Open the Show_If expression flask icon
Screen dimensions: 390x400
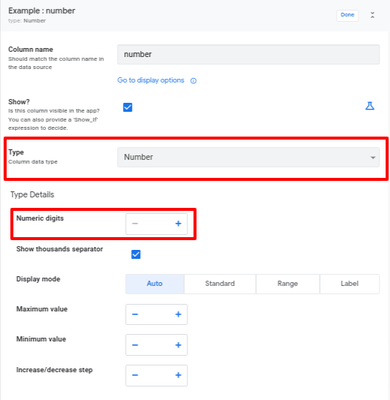370,106
